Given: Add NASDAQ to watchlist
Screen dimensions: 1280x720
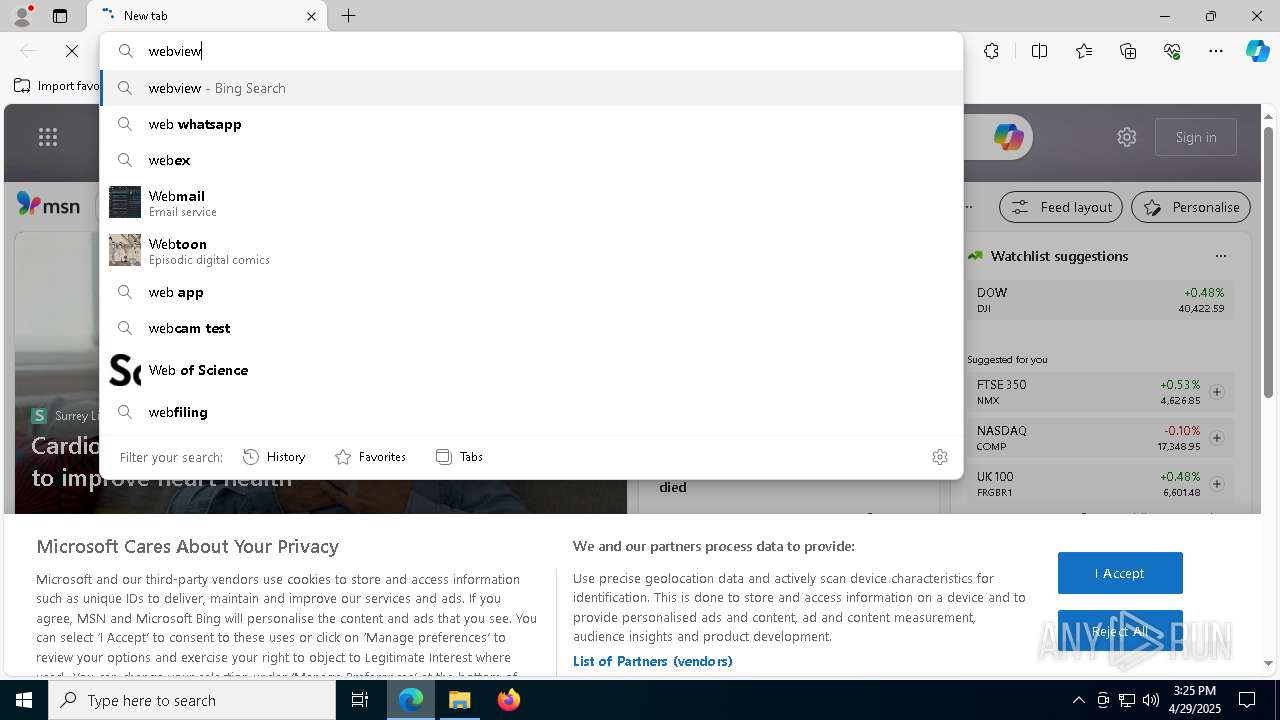Looking at the screenshot, I should 1217,438.
